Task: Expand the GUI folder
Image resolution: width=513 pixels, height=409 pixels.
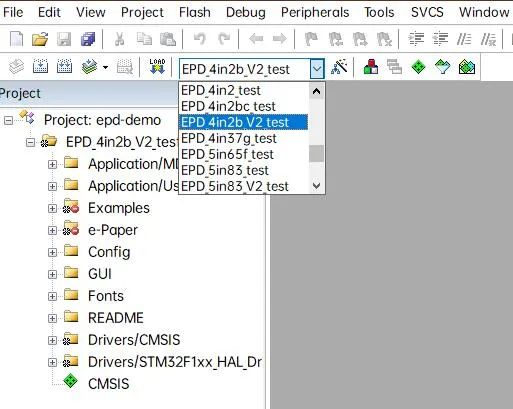Action: [x=52, y=274]
